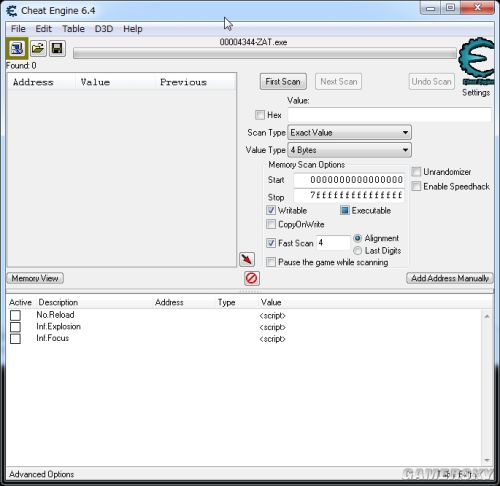Enable the Inf.Focus script checkbox
Image resolution: width=500 pixels, height=486 pixels.
15,338
